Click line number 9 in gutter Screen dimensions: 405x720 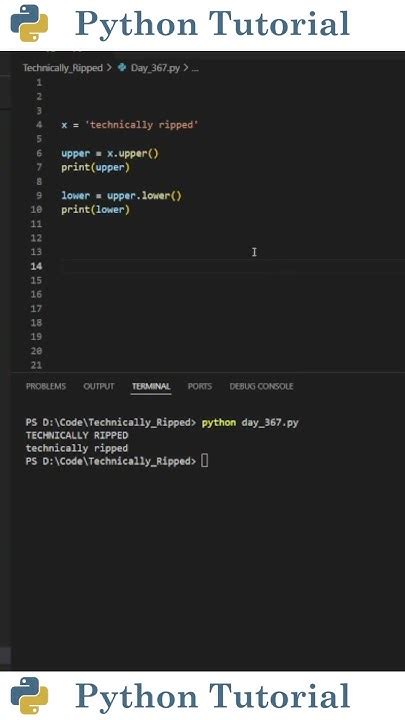tap(39, 196)
